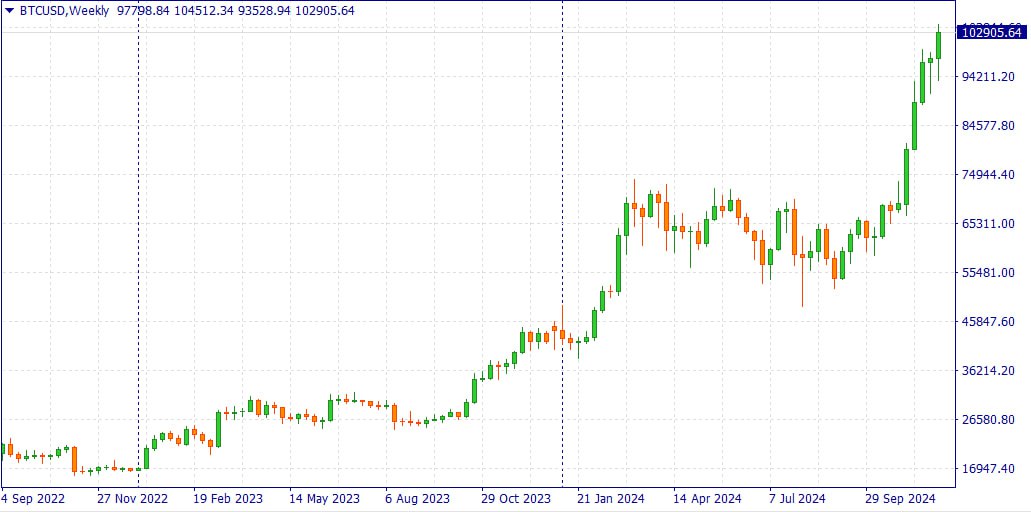
Task: Click the 6 Aug 2023 date label
Action: tap(420, 498)
